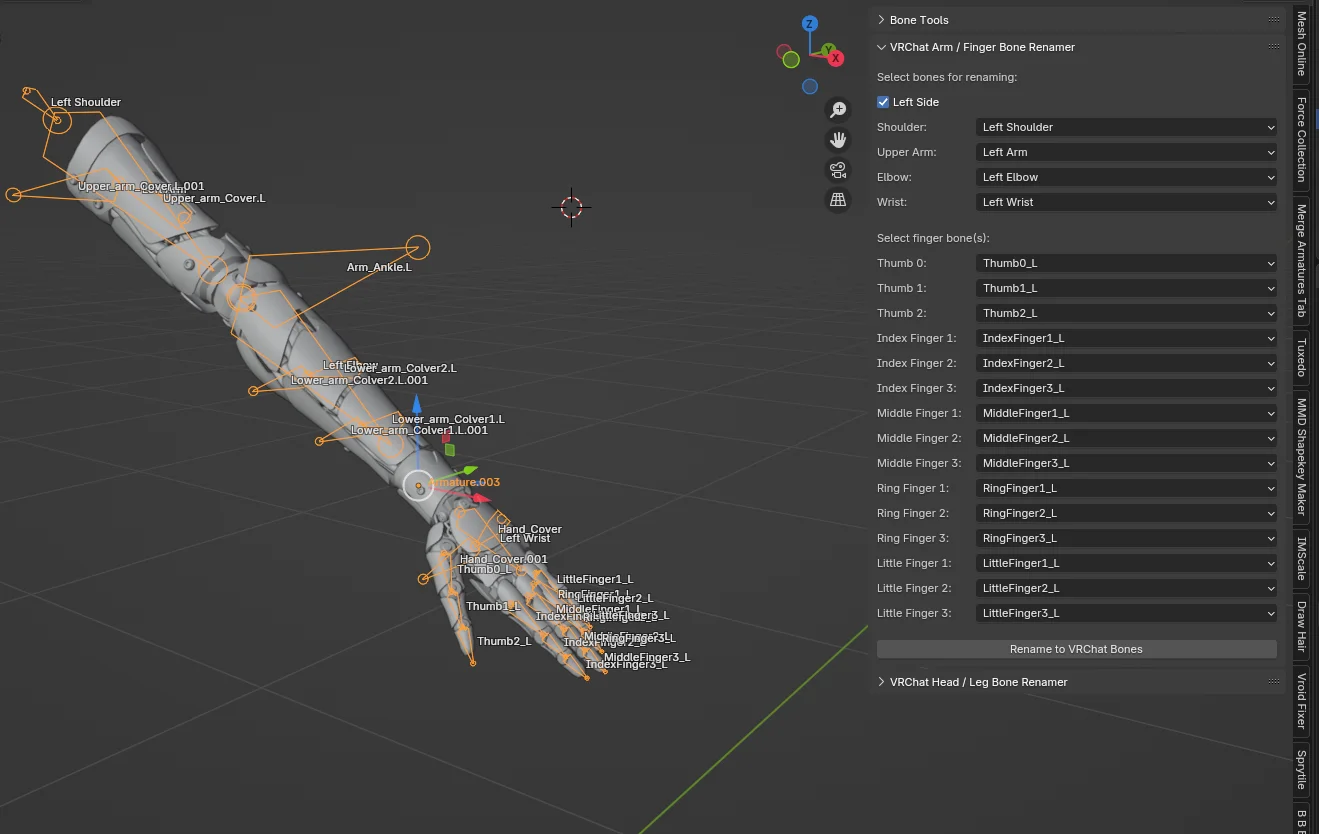The image size is (1319, 834).
Task: Open the Shoulder bone dropdown
Action: [1126, 127]
